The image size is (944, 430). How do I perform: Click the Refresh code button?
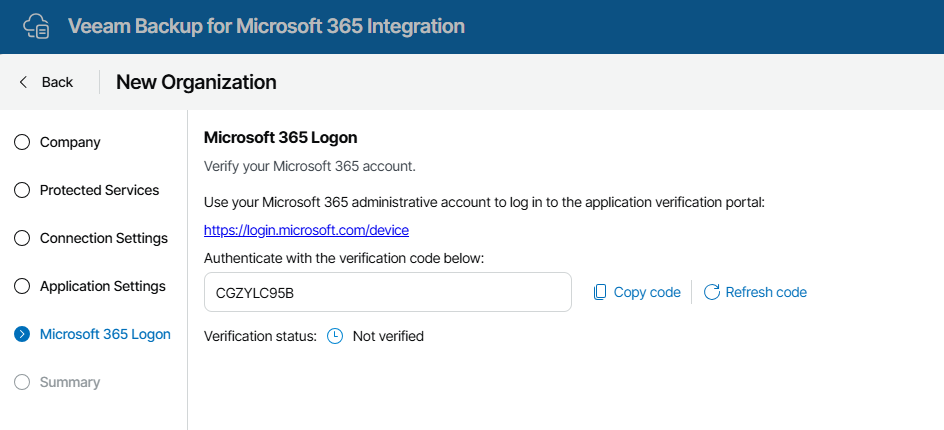755,292
